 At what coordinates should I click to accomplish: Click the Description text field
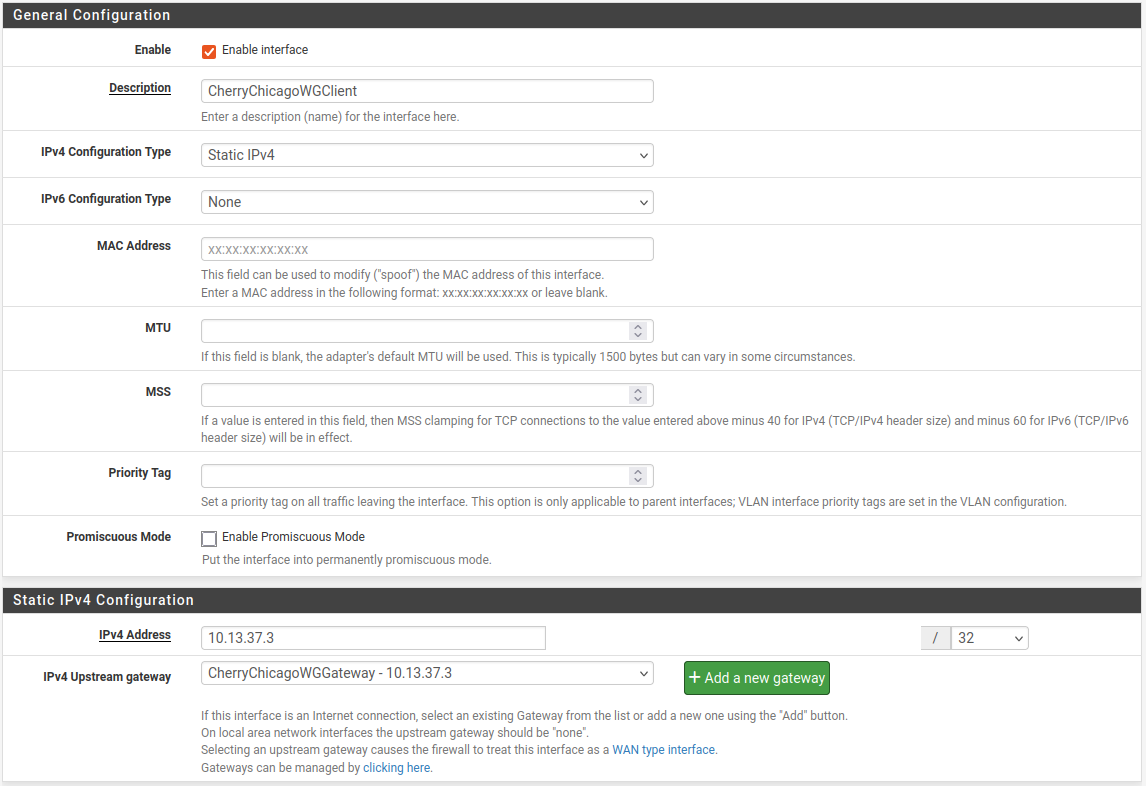pos(427,91)
